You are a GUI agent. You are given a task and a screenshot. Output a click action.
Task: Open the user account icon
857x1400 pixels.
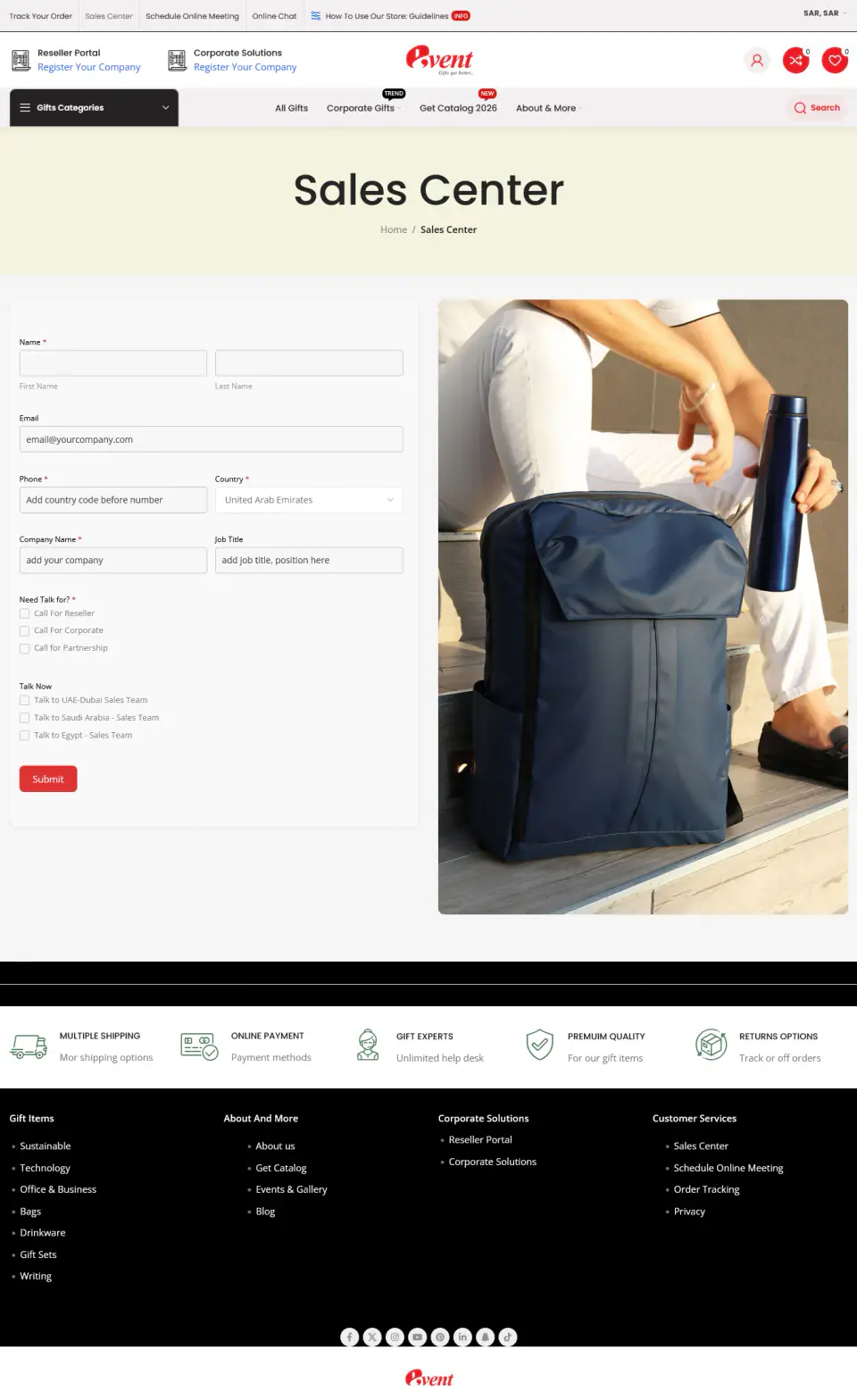tap(757, 61)
